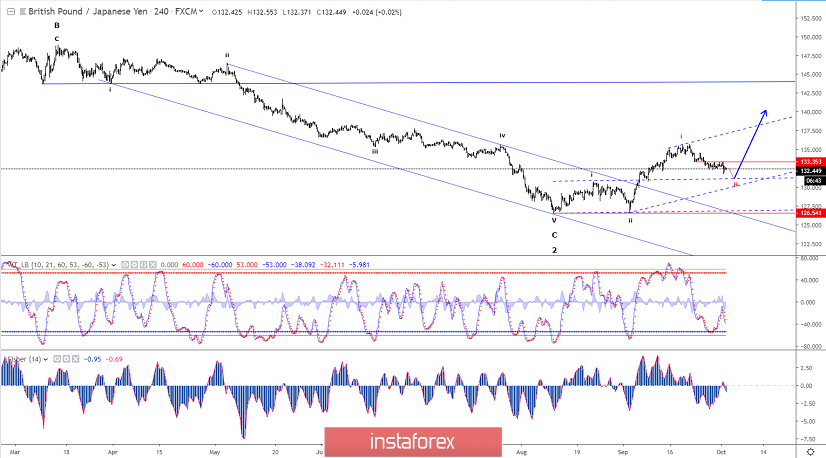This screenshot has height=458, width=826.
Task: Click the Open value O132.425
Action: tap(227, 12)
